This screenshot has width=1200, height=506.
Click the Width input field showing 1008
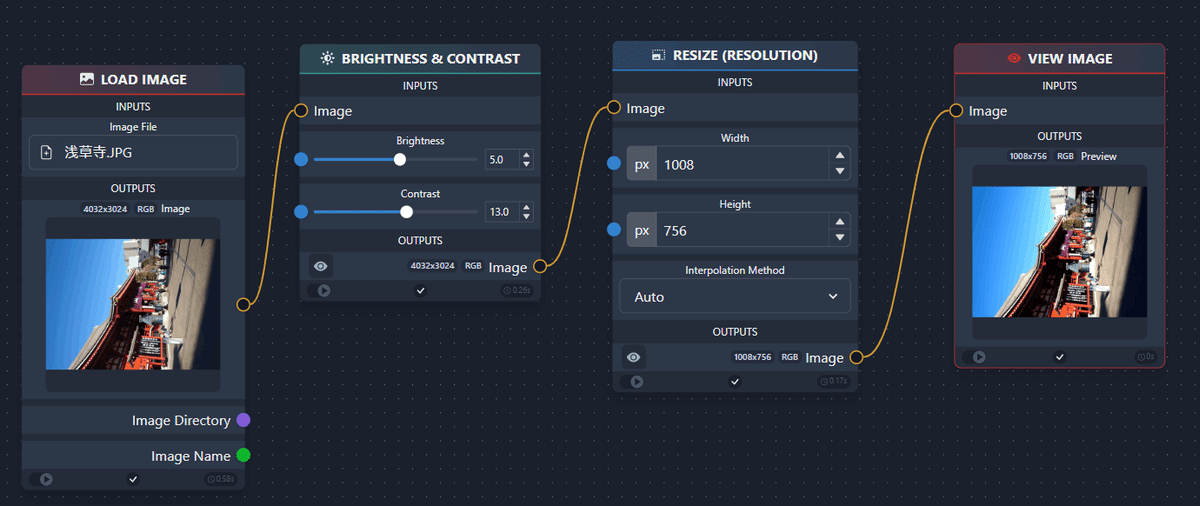(x=740, y=164)
